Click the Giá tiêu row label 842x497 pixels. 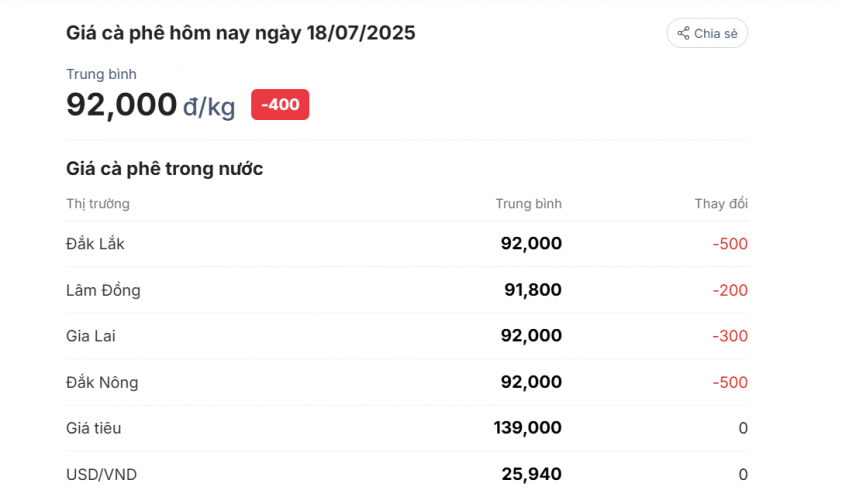pyautogui.click(x=94, y=428)
